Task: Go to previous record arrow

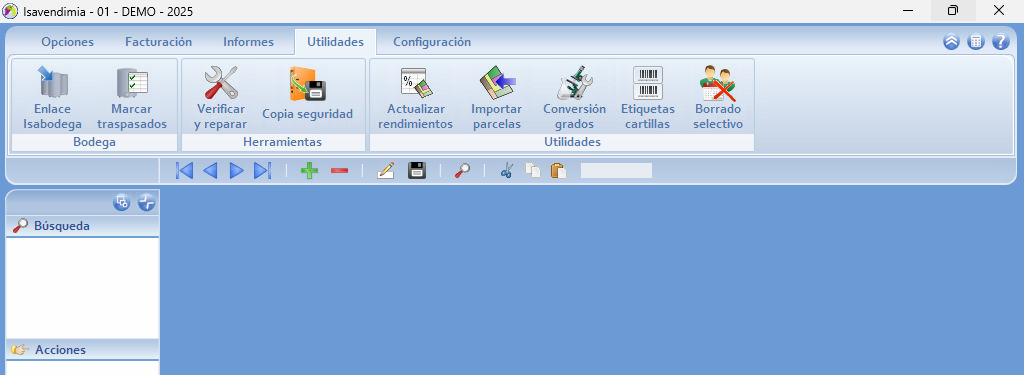Action: 210,171
